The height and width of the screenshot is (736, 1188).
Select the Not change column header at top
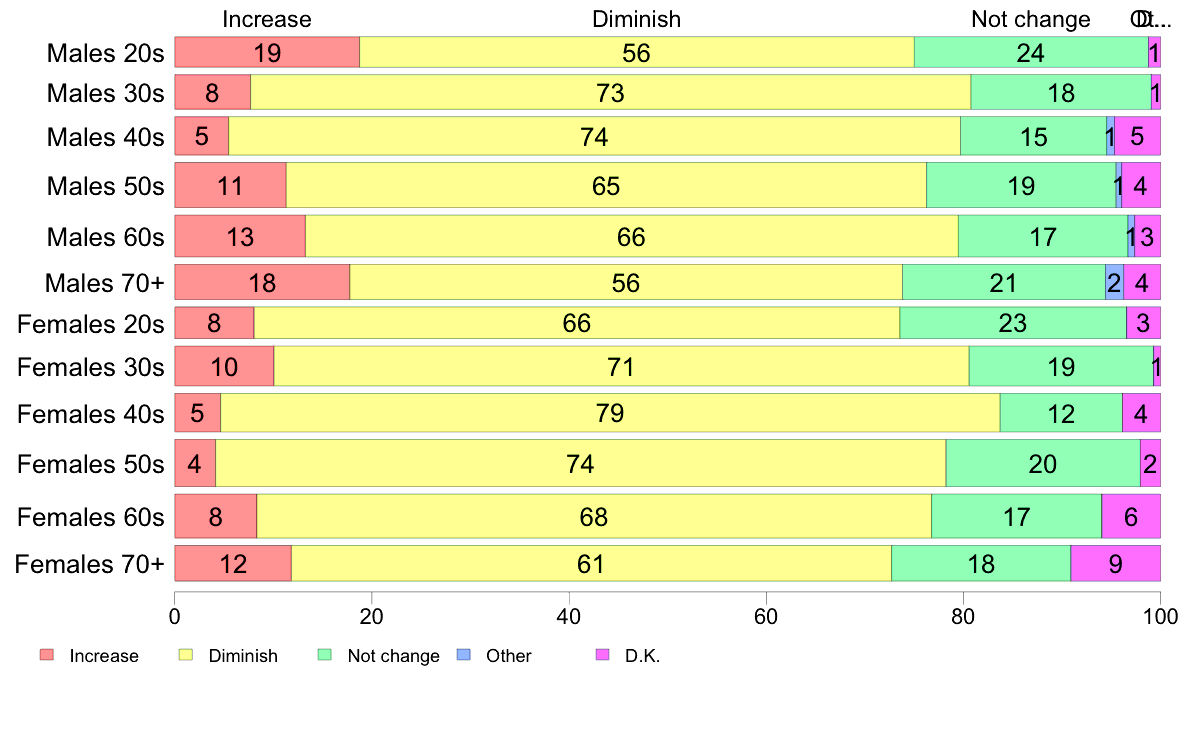(1030, 19)
